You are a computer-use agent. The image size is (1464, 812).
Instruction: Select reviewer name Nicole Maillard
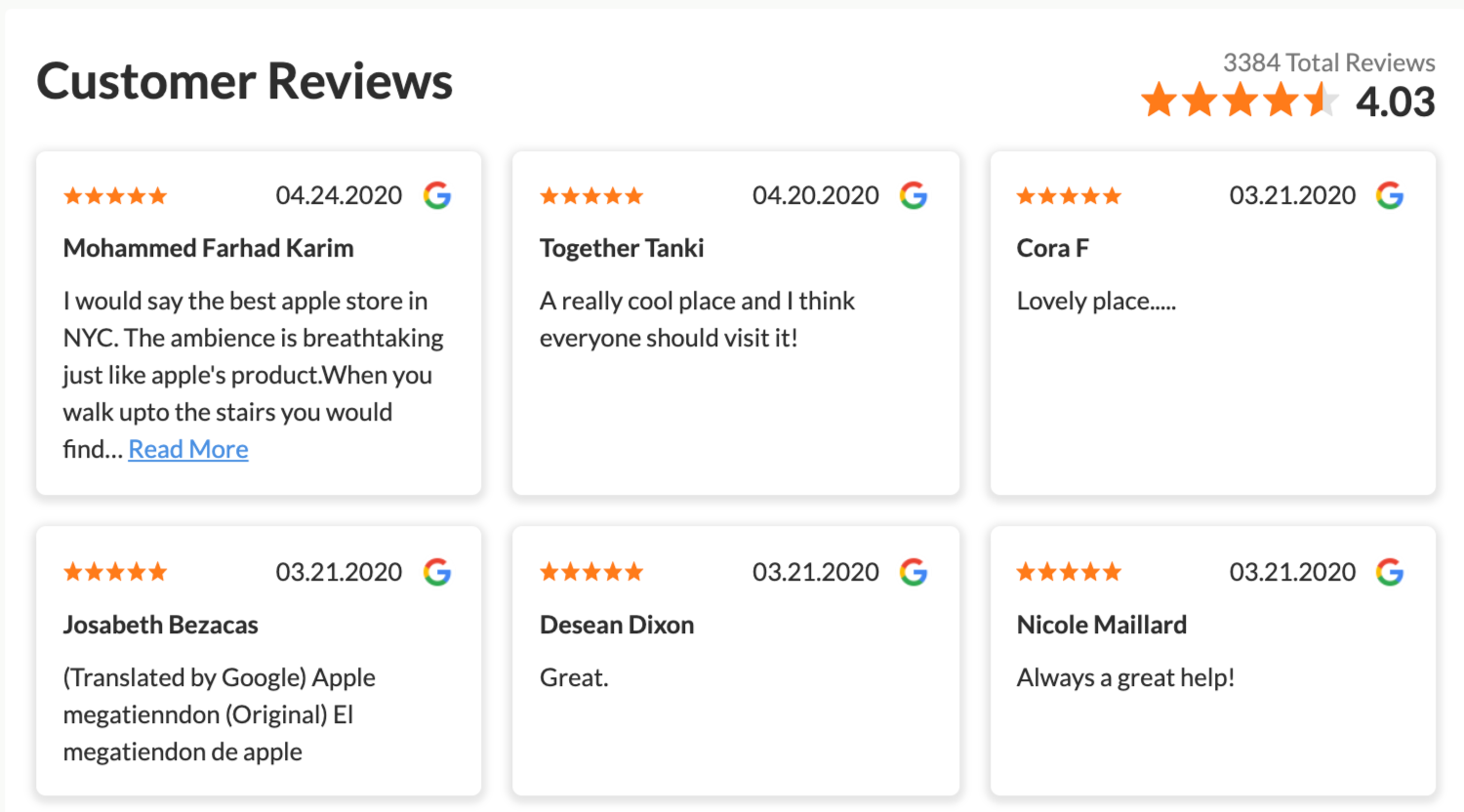(1102, 625)
